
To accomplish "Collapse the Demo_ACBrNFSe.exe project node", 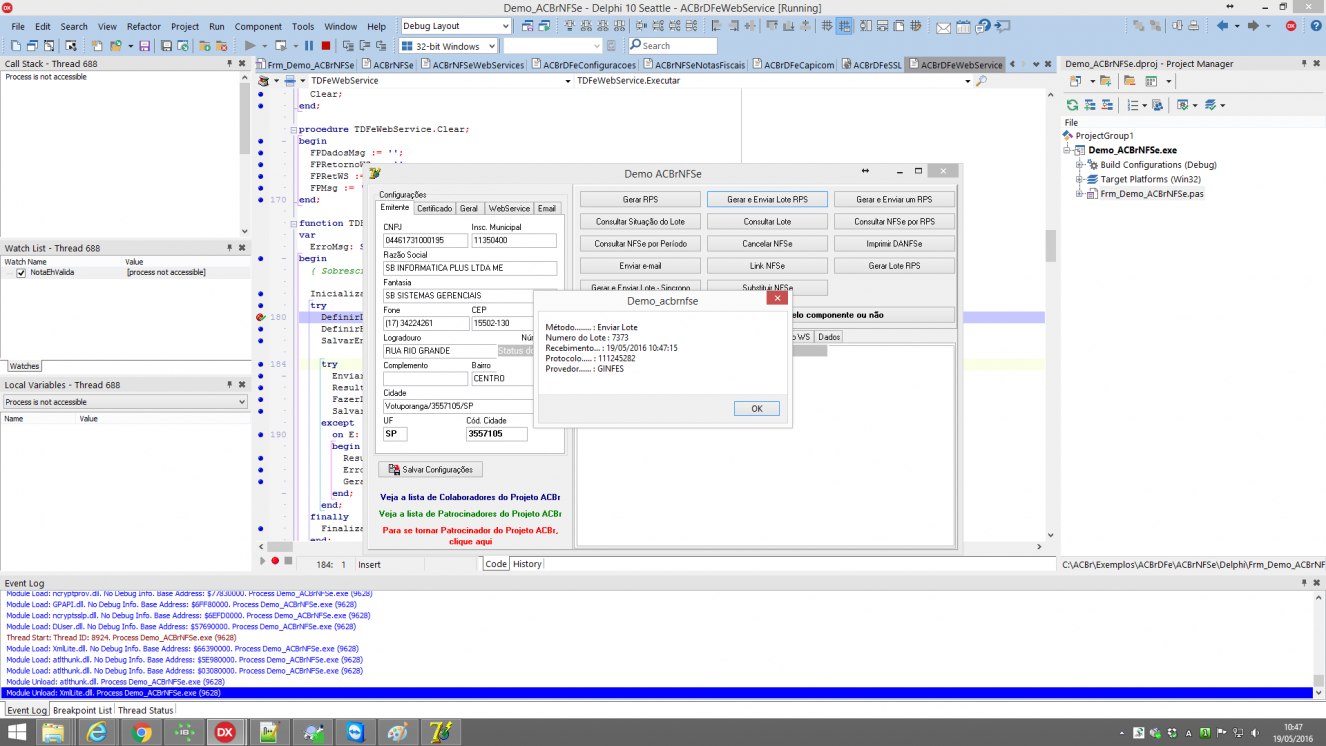I will 1068,150.
